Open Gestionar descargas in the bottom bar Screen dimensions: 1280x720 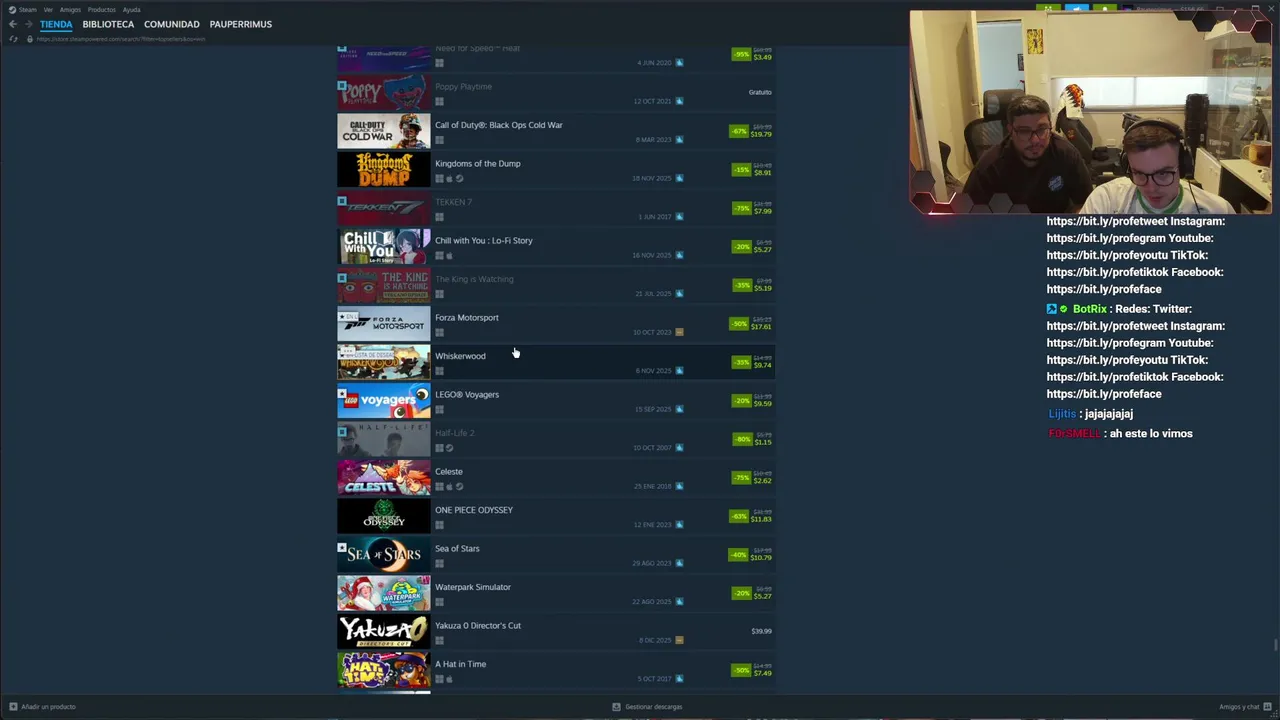coord(647,707)
